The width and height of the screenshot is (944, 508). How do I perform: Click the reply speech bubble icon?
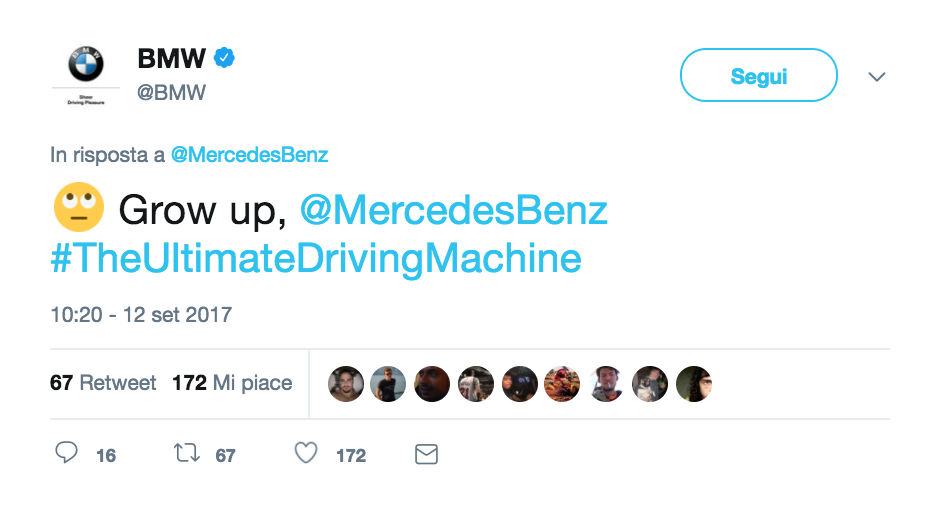(67, 454)
